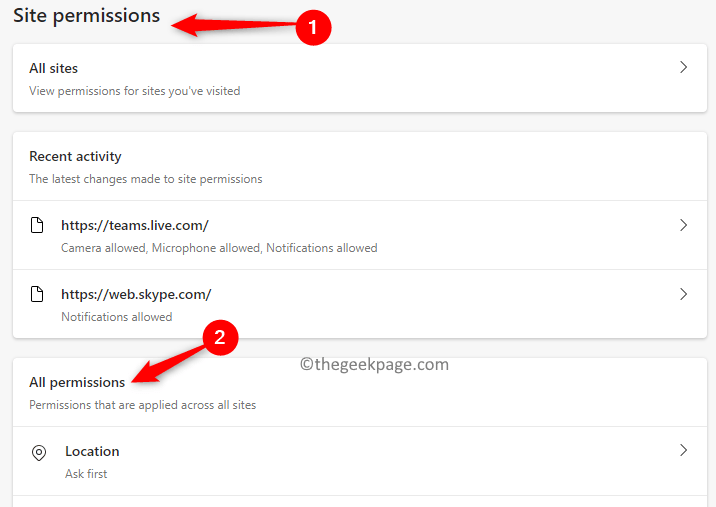Expand the Location permission chevron
Viewport: 716px width, 507px height.
pos(683,451)
